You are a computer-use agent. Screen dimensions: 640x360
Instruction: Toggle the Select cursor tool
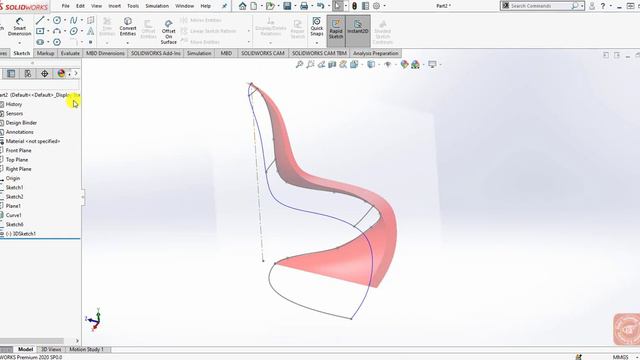click(x=337, y=6)
